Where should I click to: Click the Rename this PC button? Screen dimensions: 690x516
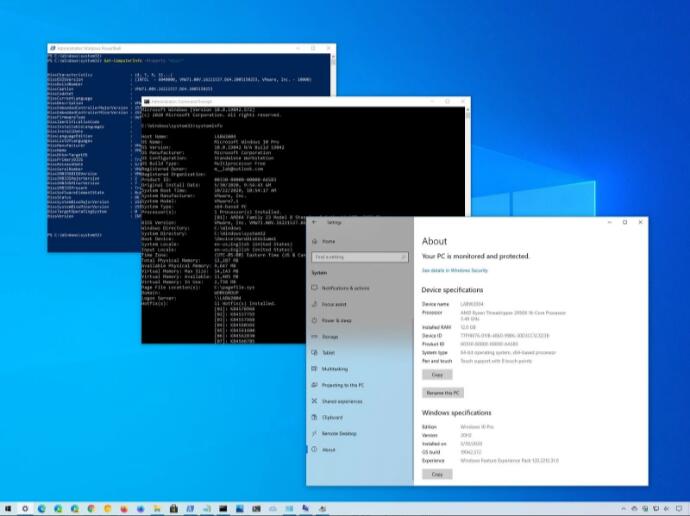coord(443,393)
